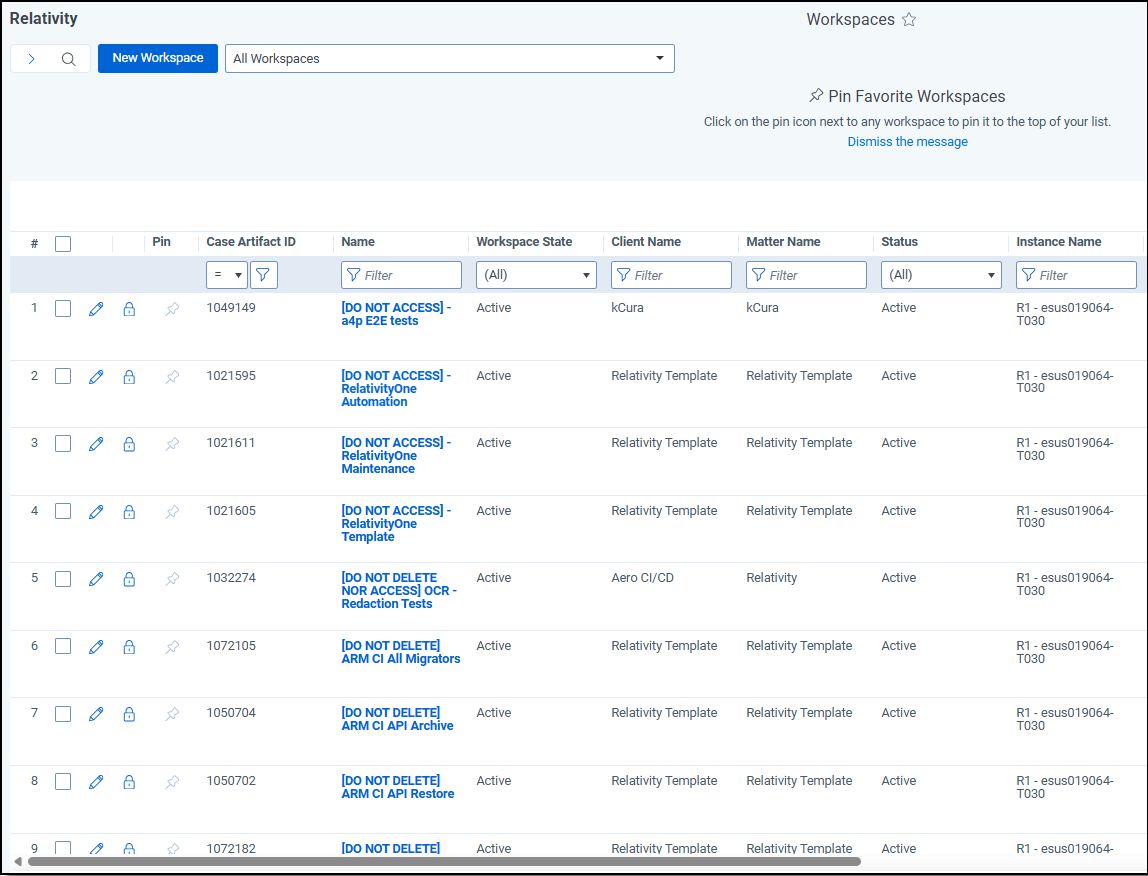This screenshot has height=876, width=1148.
Task: Open the All Workspaces view dropdown
Action: (x=450, y=59)
